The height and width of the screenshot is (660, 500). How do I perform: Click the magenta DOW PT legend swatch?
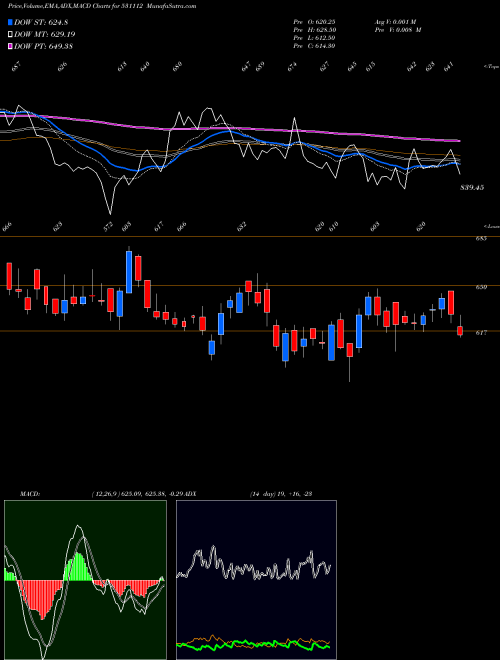point(10,46)
